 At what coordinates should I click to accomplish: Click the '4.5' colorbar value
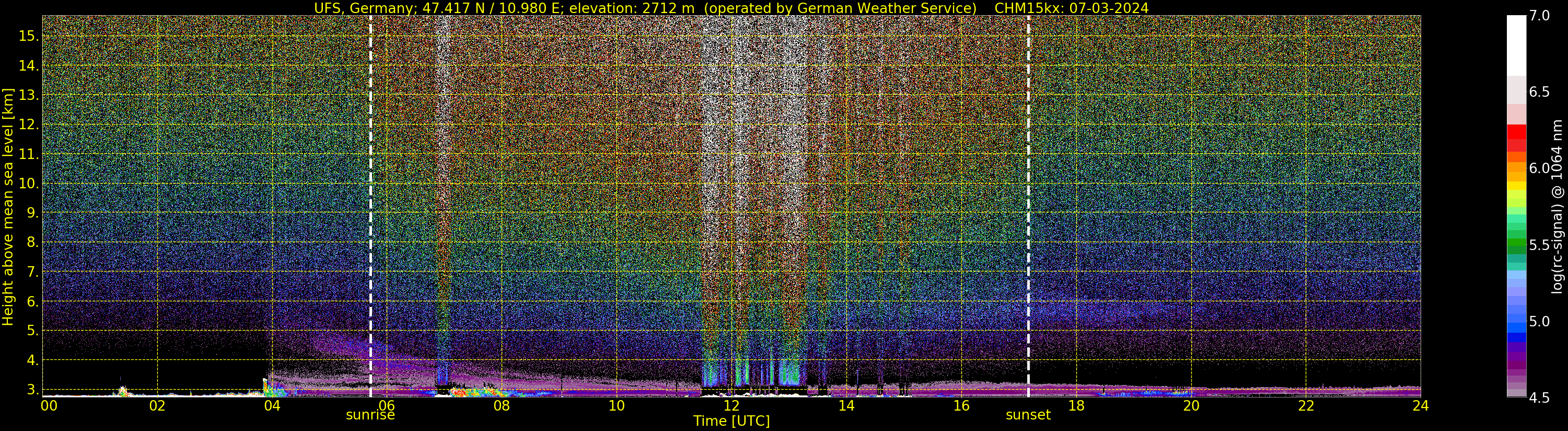(1539, 398)
